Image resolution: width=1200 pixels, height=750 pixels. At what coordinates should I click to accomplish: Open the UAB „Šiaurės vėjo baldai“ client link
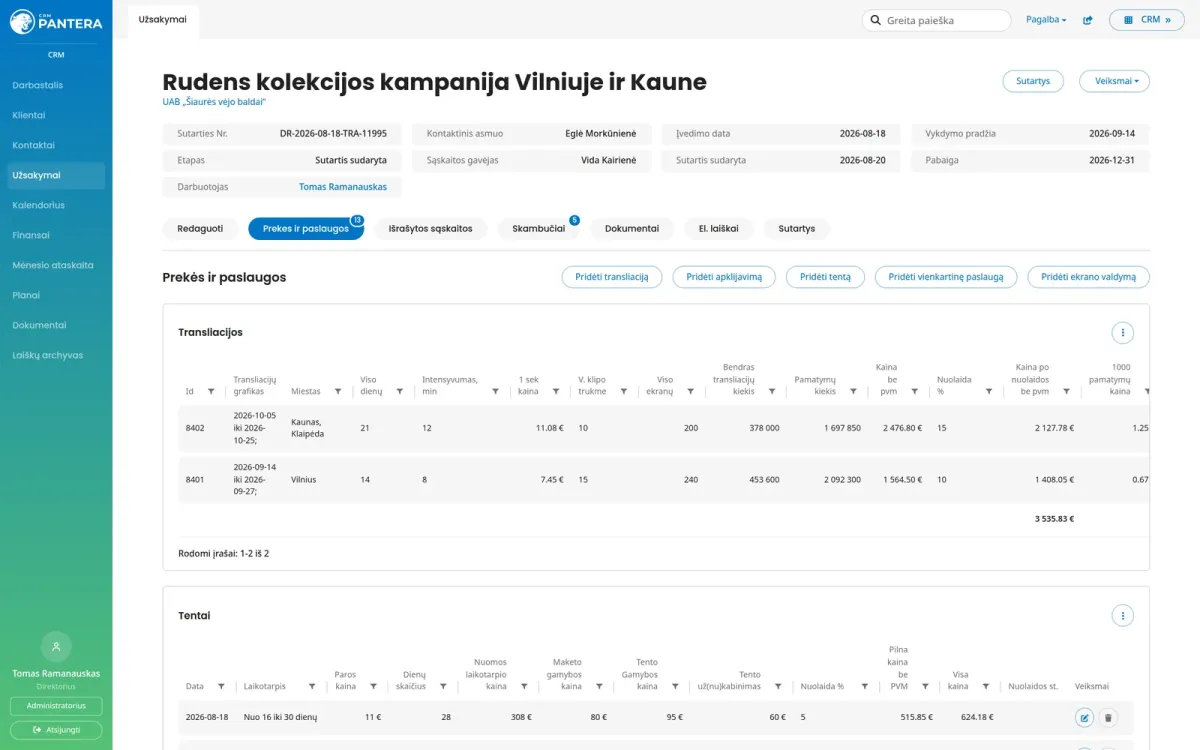click(x=215, y=102)
